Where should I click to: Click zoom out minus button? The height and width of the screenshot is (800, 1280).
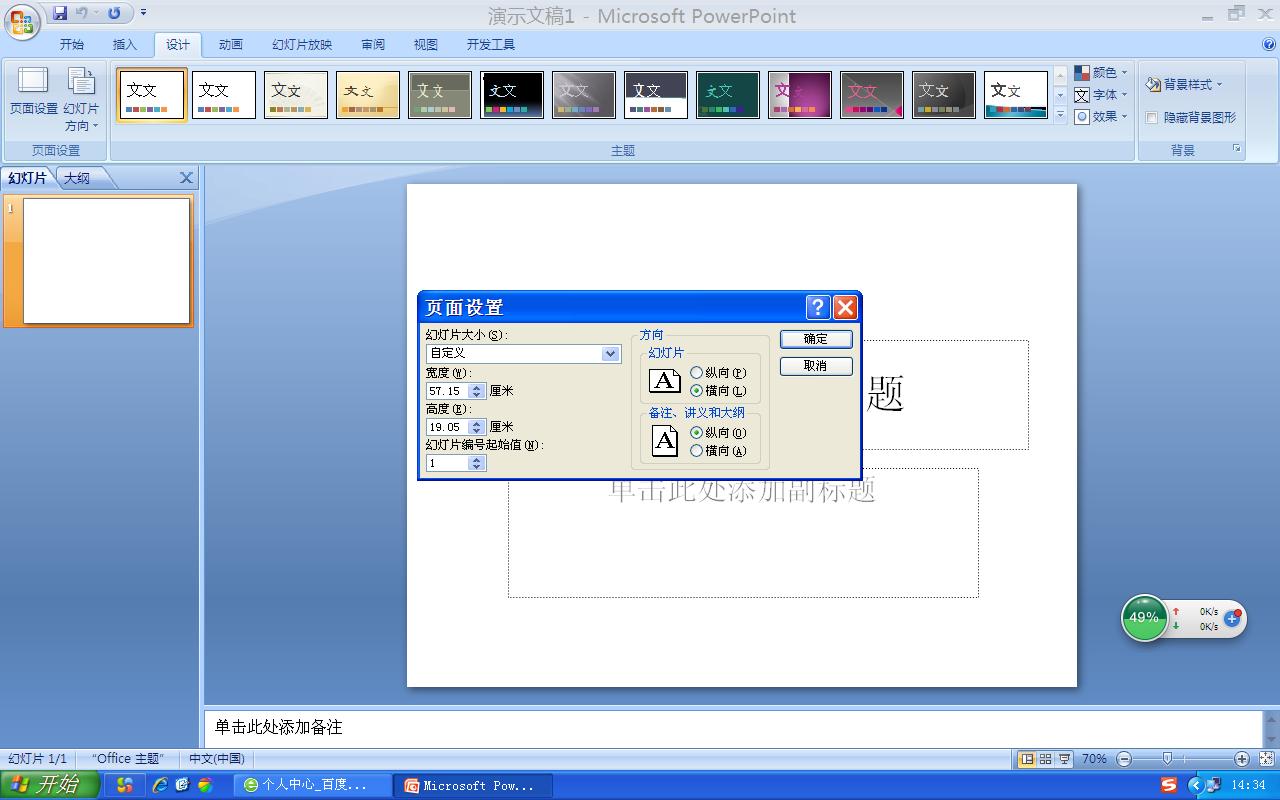click(x=1124, y=759)
